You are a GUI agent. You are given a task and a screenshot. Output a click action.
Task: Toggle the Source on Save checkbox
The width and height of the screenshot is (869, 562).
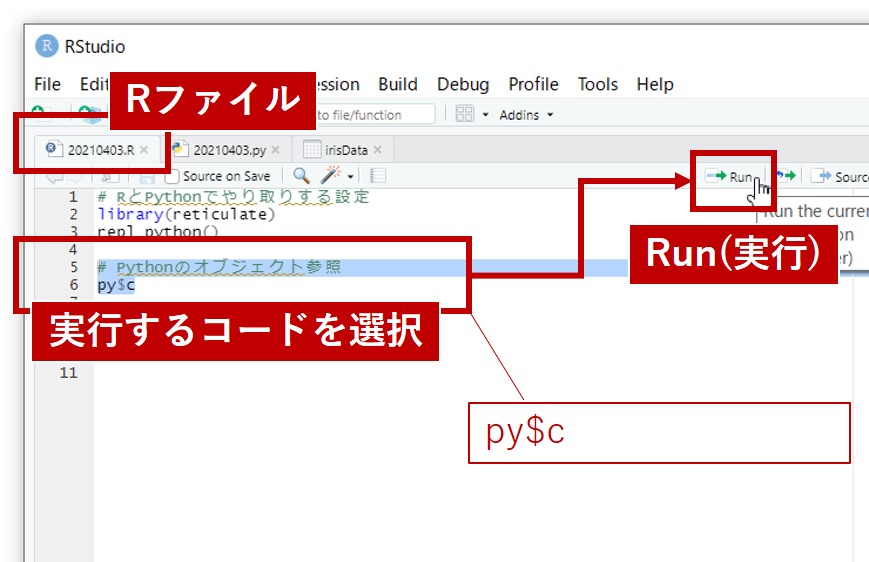pos(173,176)
